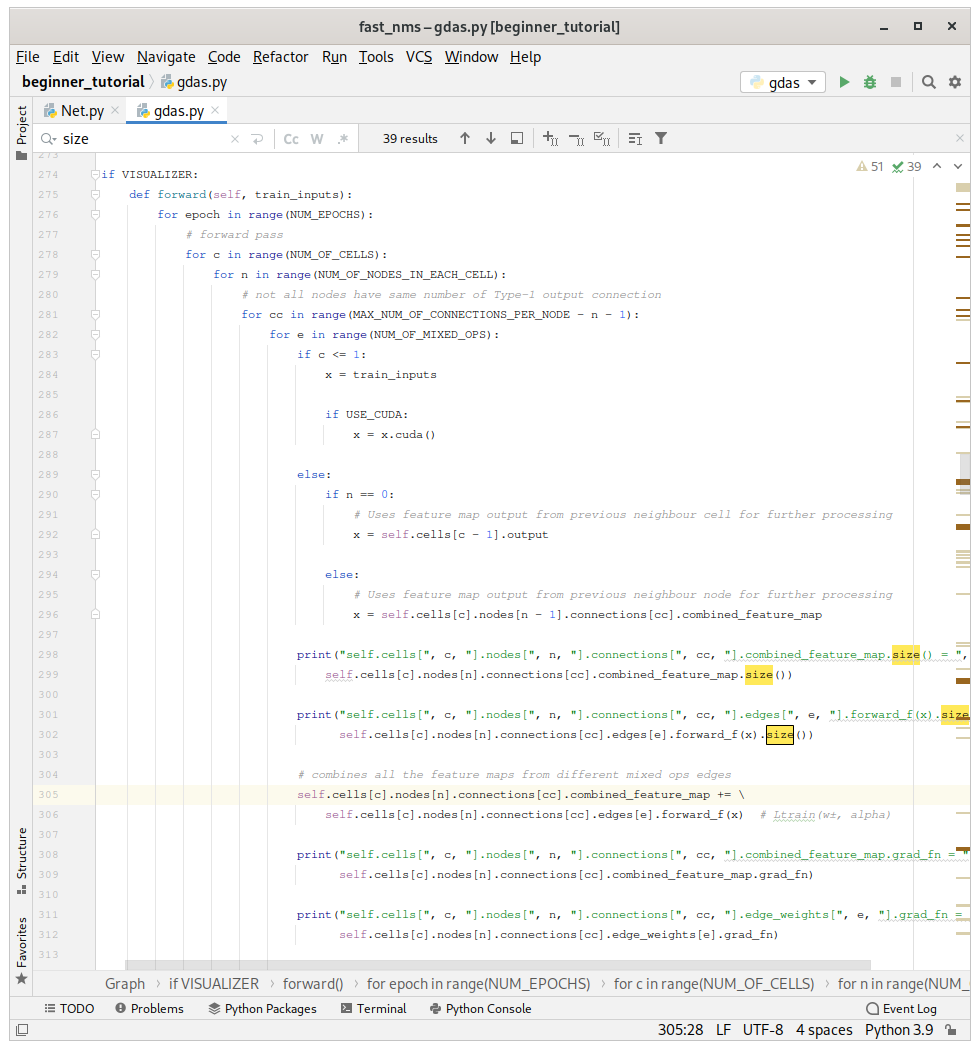Viewport: 980px width, 1050px height.
Task: Start debugging with the bug icon
Action: (x=870, y=83)
